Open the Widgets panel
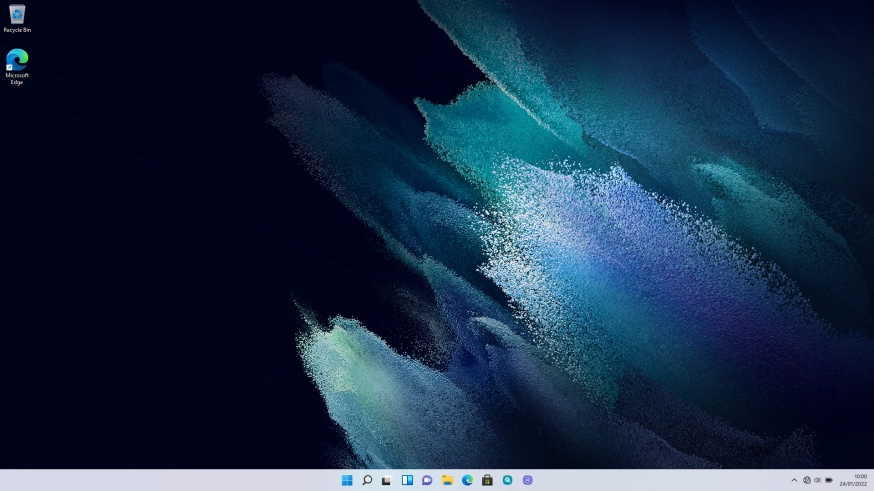 407,480
